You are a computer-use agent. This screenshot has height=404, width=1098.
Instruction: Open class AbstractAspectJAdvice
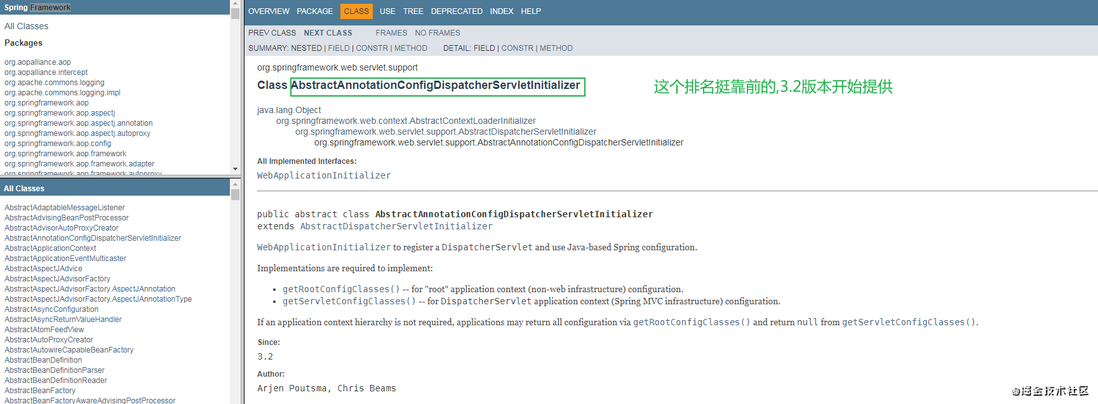click(x=43, y=269)
